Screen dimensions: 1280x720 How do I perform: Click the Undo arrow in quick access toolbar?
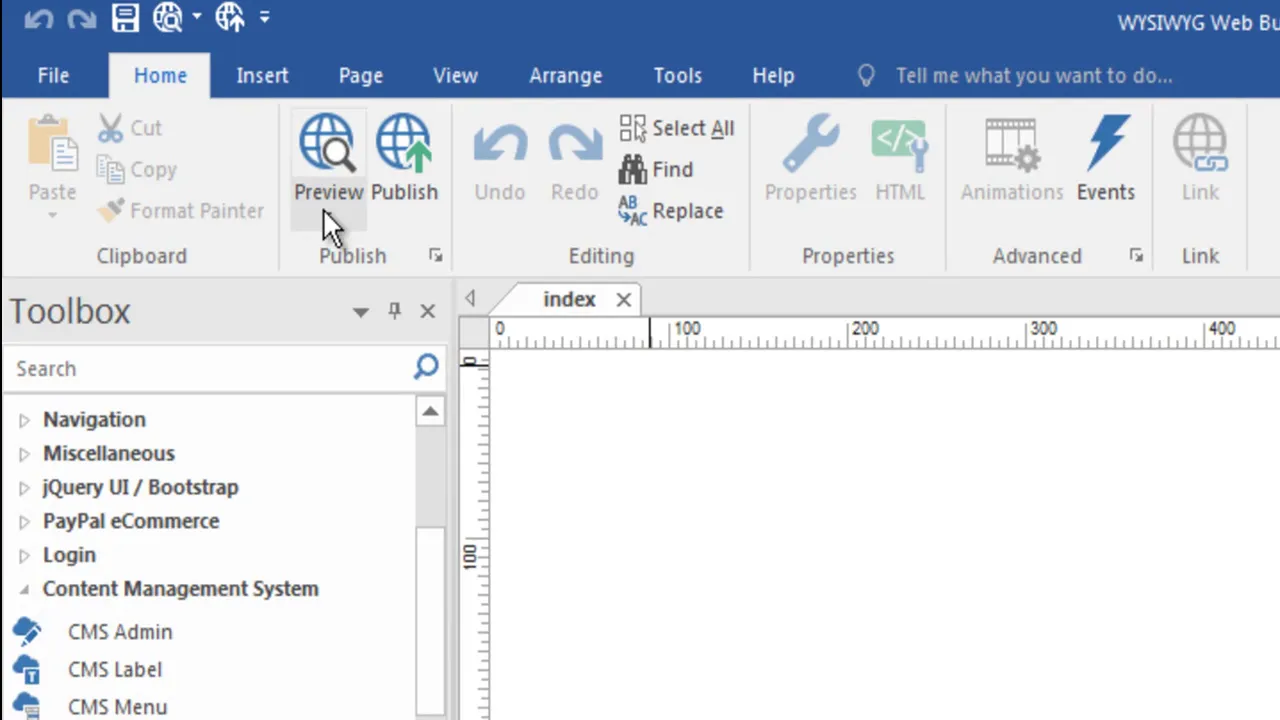coord(38,18)
